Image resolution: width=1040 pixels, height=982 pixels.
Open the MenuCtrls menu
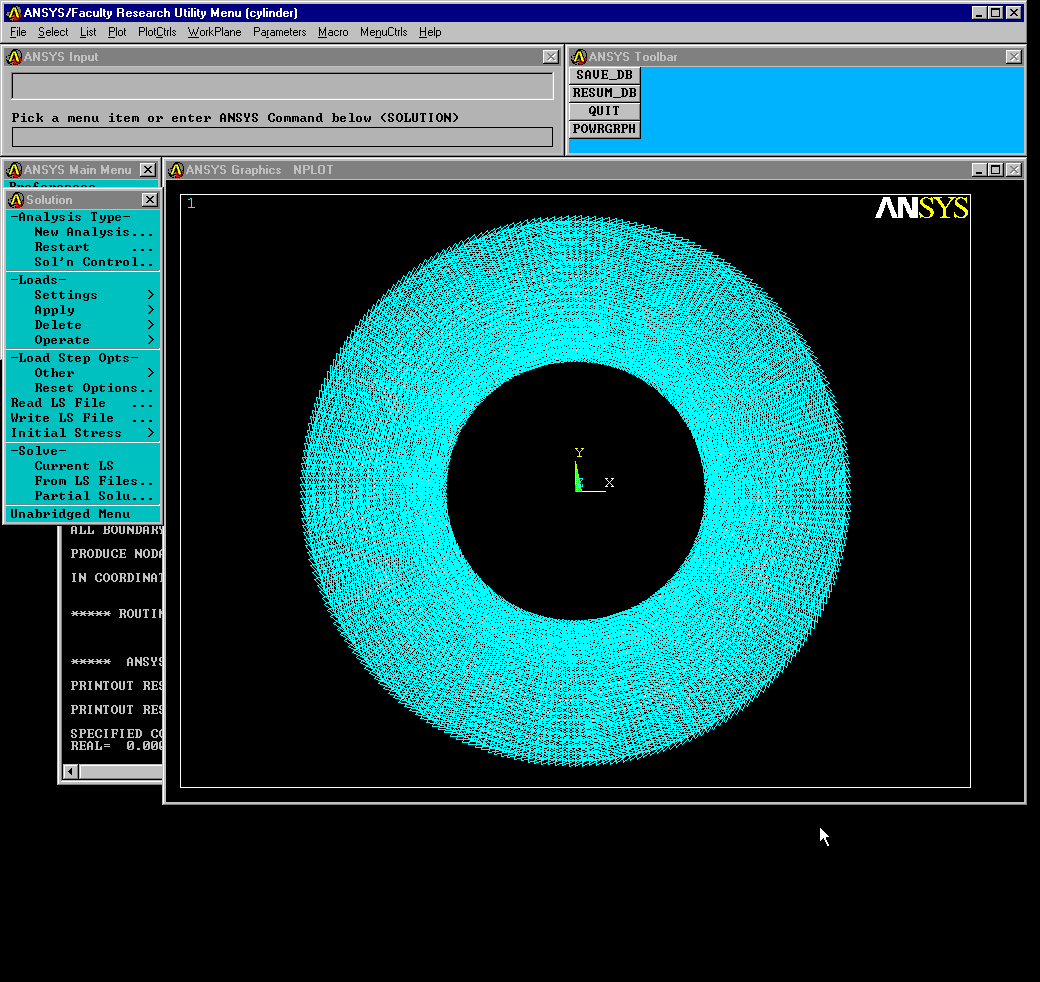pos(383,32)
